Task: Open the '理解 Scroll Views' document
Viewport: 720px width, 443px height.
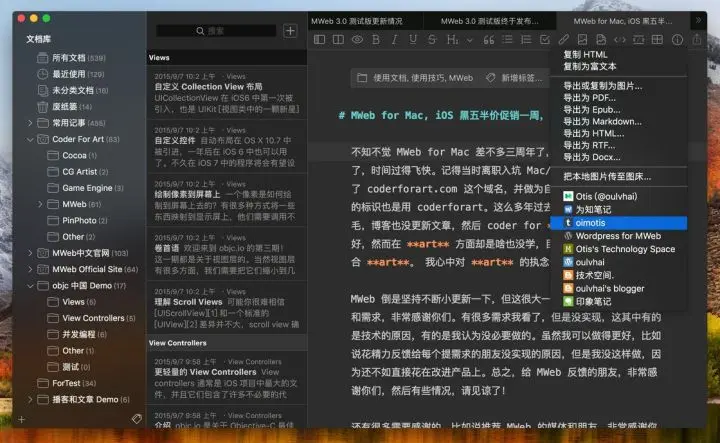Action: pyautogui.click(x=226, y=307)
